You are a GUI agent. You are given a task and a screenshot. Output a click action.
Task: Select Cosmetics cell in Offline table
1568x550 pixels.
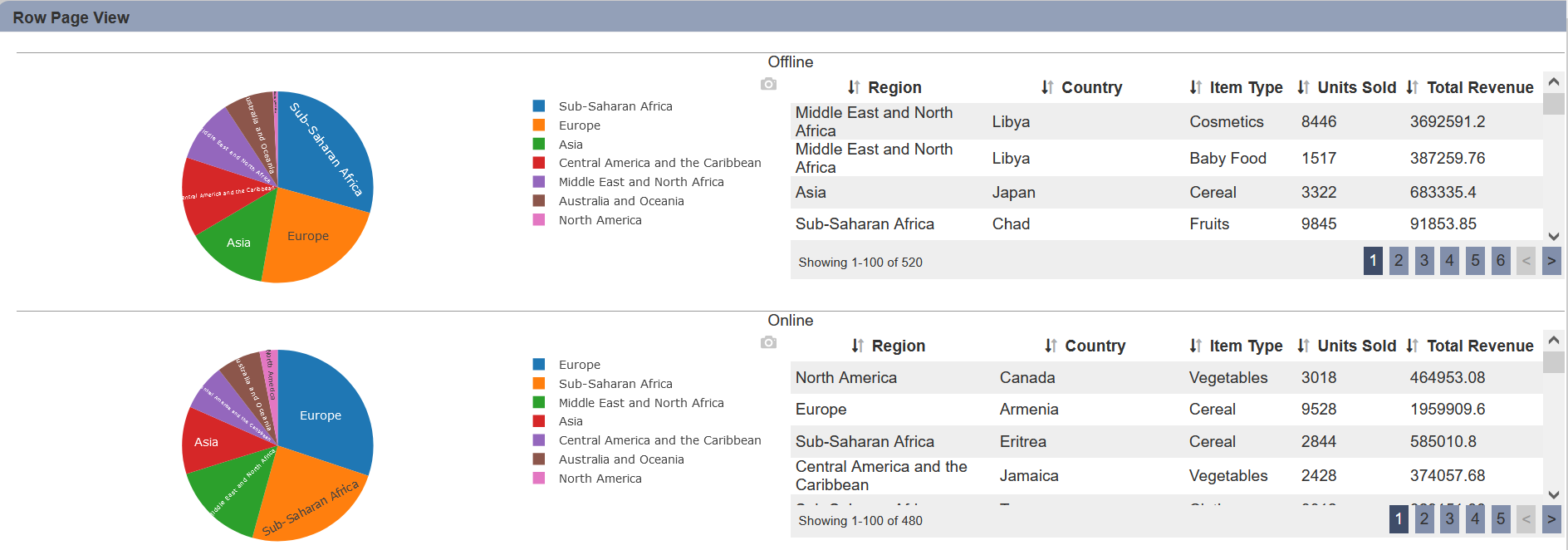[x=1227, y=122]
